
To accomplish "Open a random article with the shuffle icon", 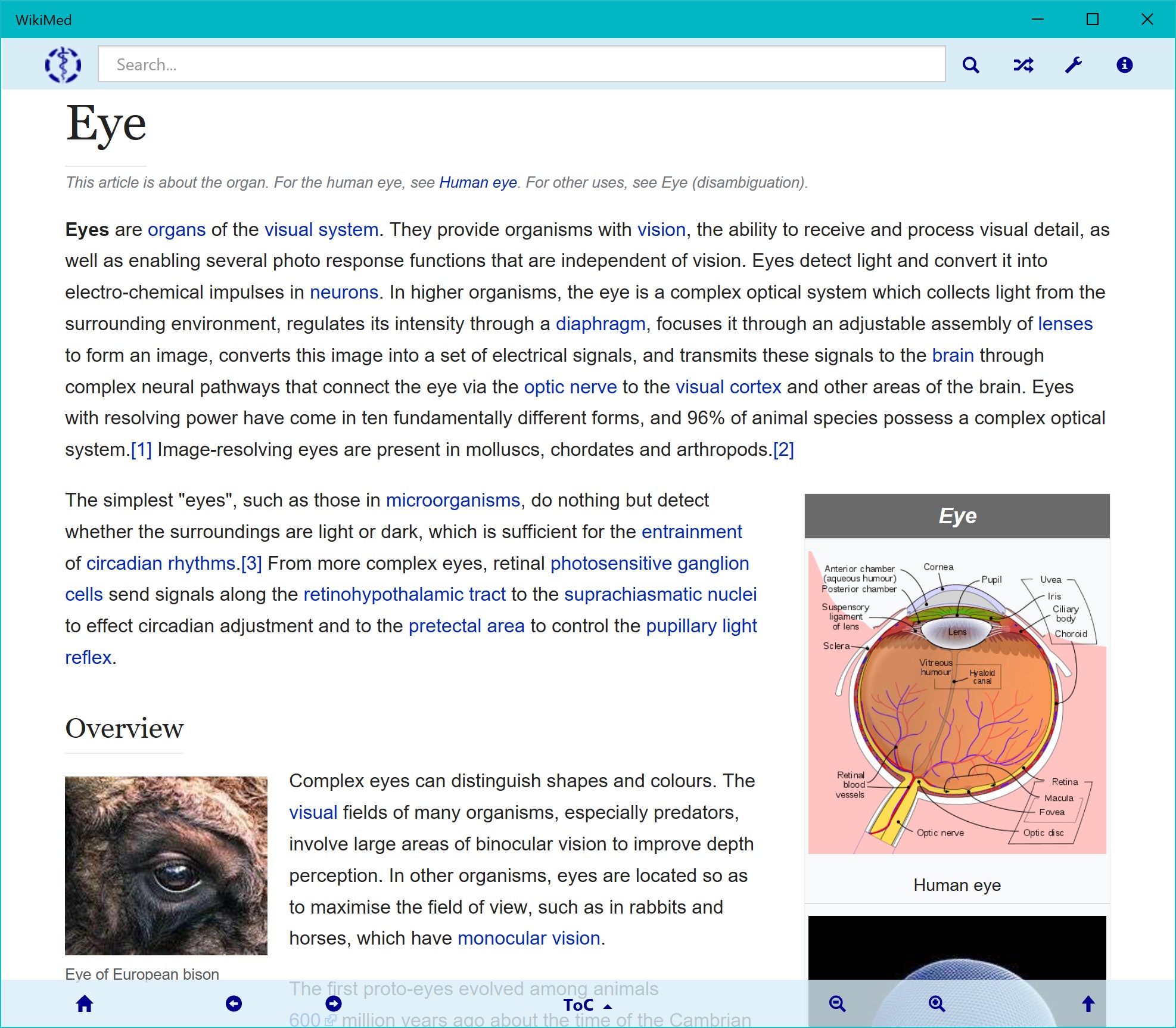I will [1022, 64].
